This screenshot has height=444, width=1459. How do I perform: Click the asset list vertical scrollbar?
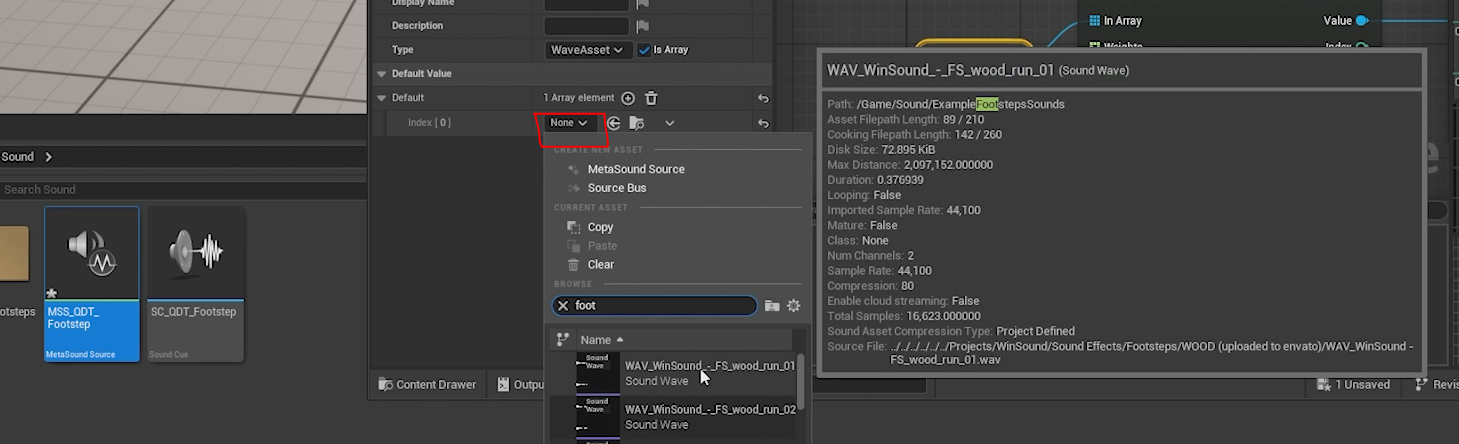(800, 380)
